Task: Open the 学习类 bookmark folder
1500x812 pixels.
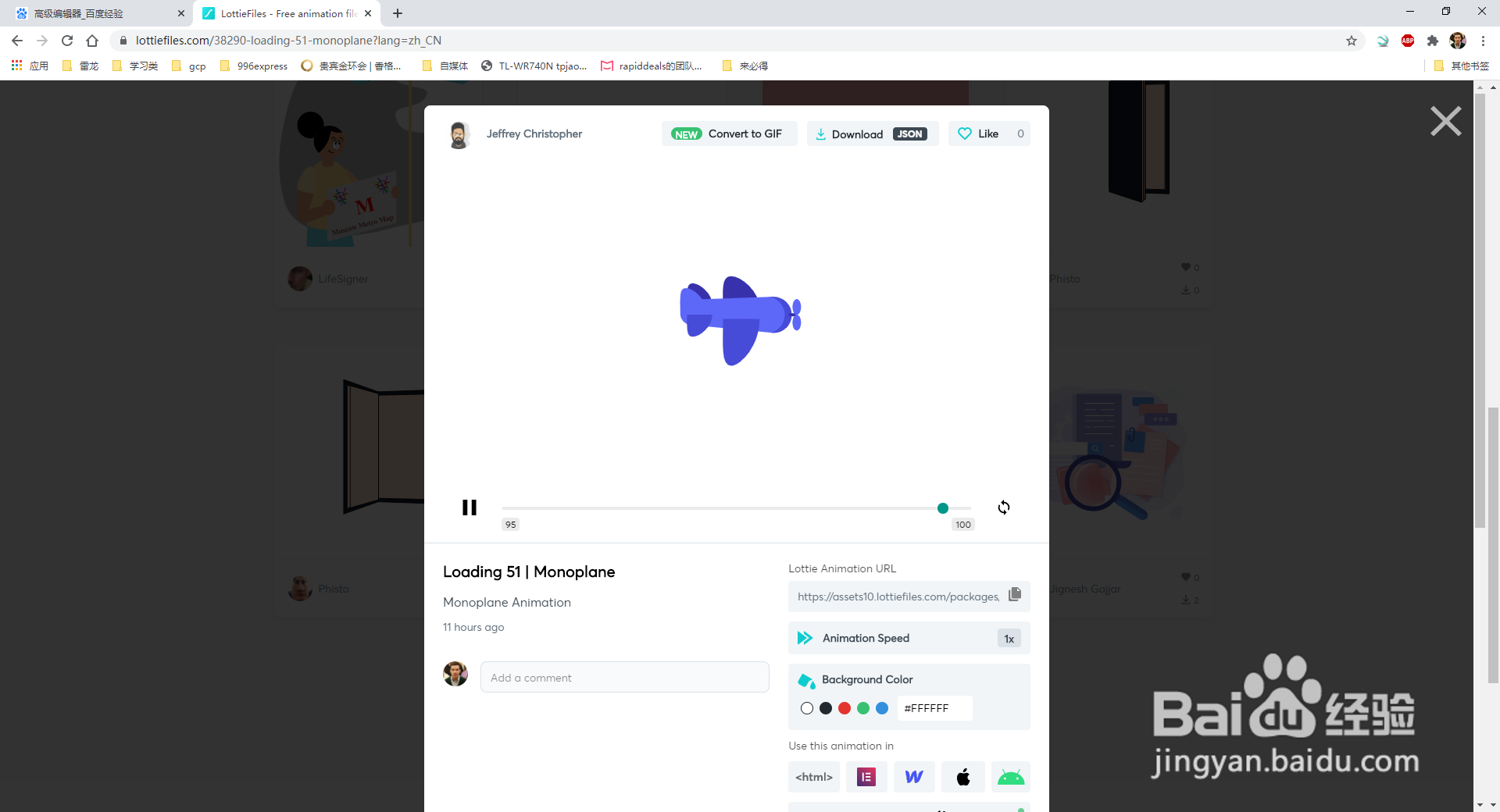Action: coord(135,66)
